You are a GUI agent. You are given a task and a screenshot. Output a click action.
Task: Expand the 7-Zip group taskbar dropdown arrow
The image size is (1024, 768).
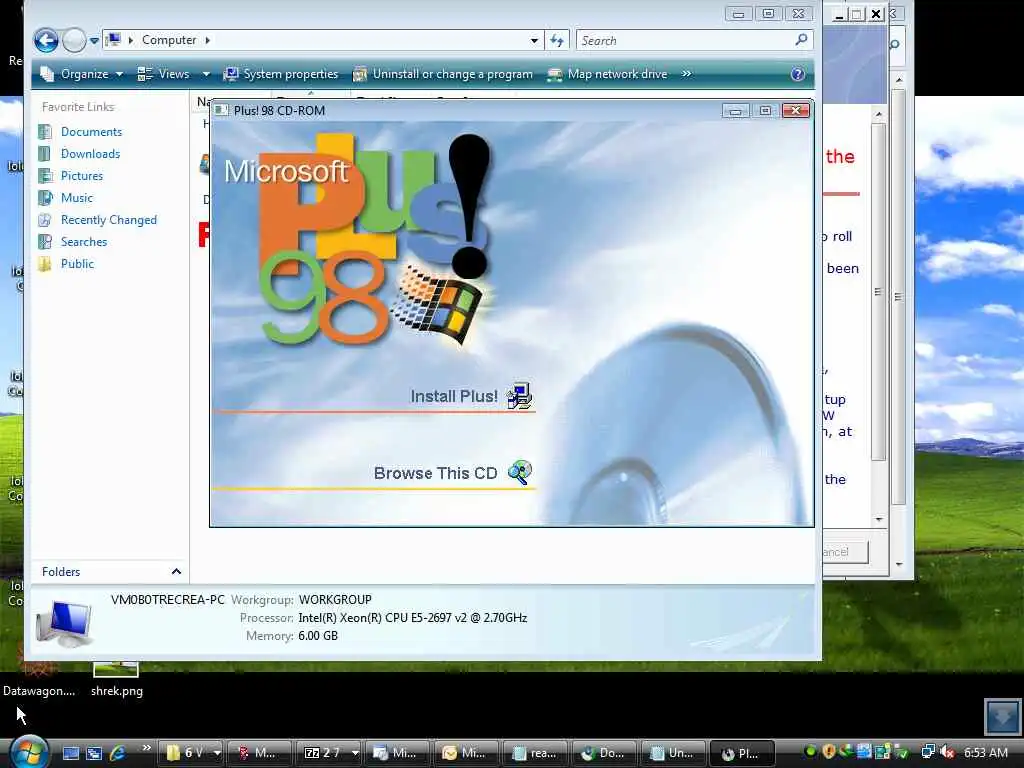[355, 753]
